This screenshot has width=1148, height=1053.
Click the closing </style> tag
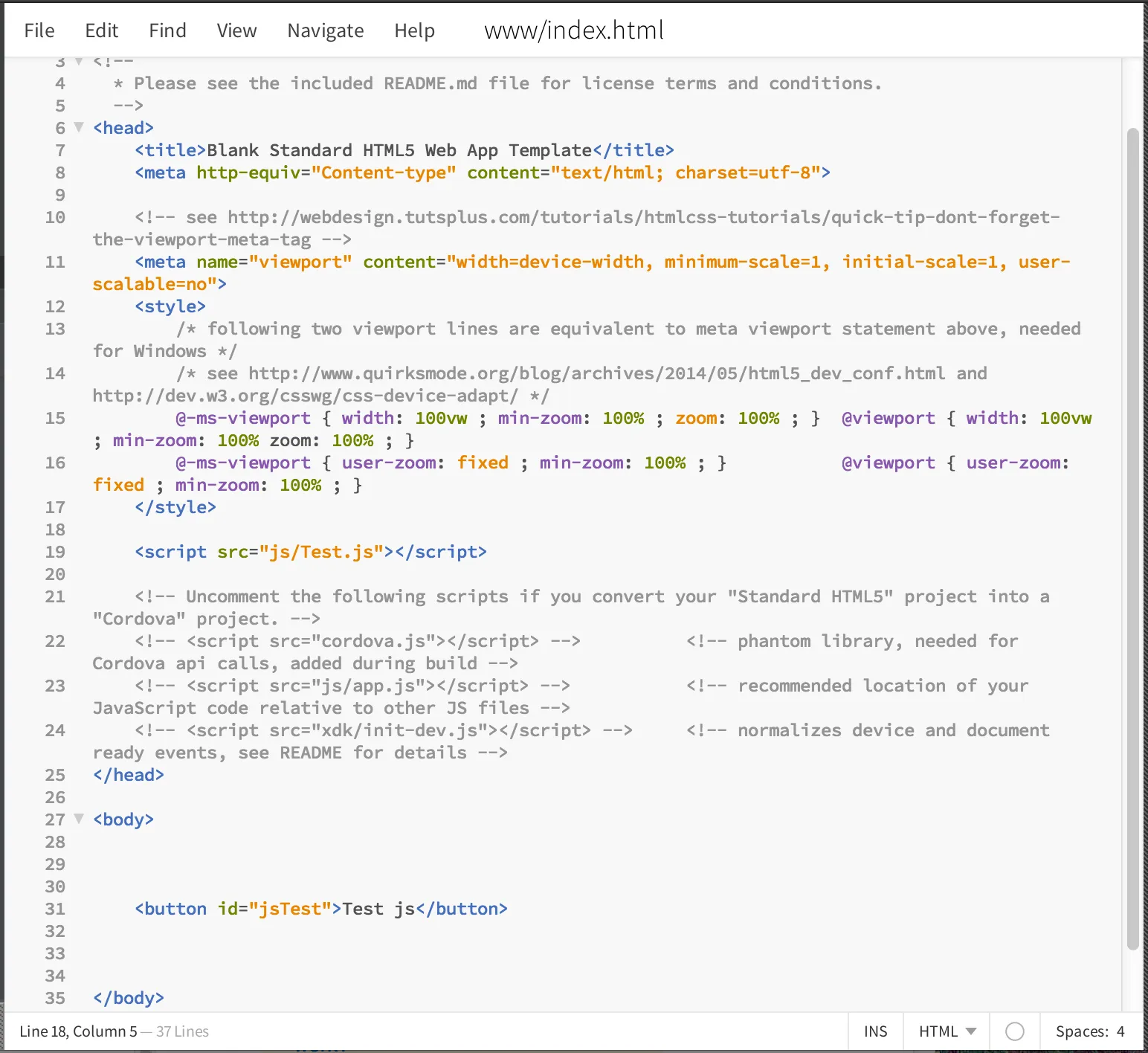click(175, 507)
